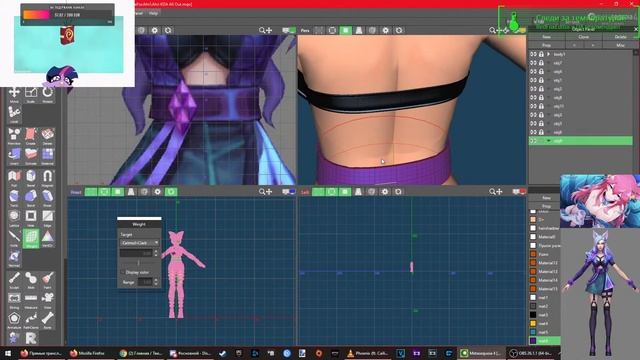Select the Paint brush tool
640x360 pixels.
click(47, 280)
